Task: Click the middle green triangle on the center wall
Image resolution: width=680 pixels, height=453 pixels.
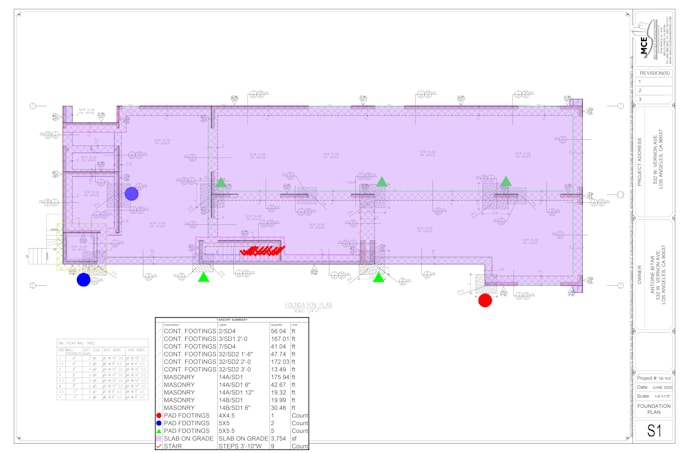Action: point(382,182)
